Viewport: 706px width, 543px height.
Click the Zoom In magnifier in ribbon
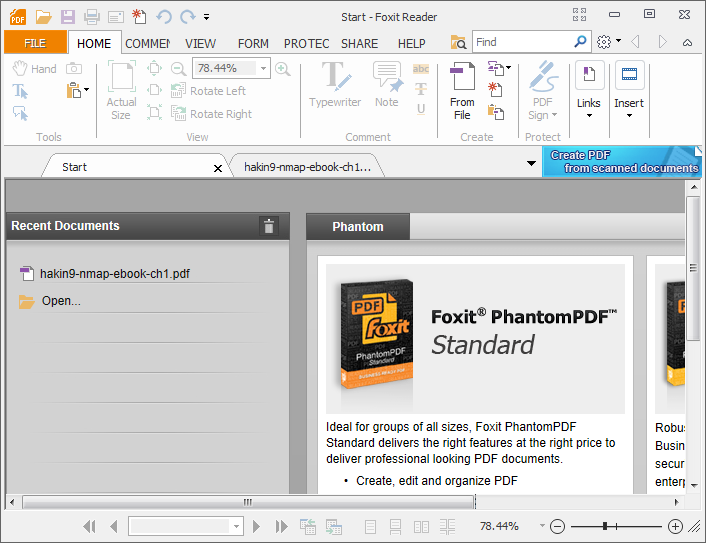[x=282, y=68]
